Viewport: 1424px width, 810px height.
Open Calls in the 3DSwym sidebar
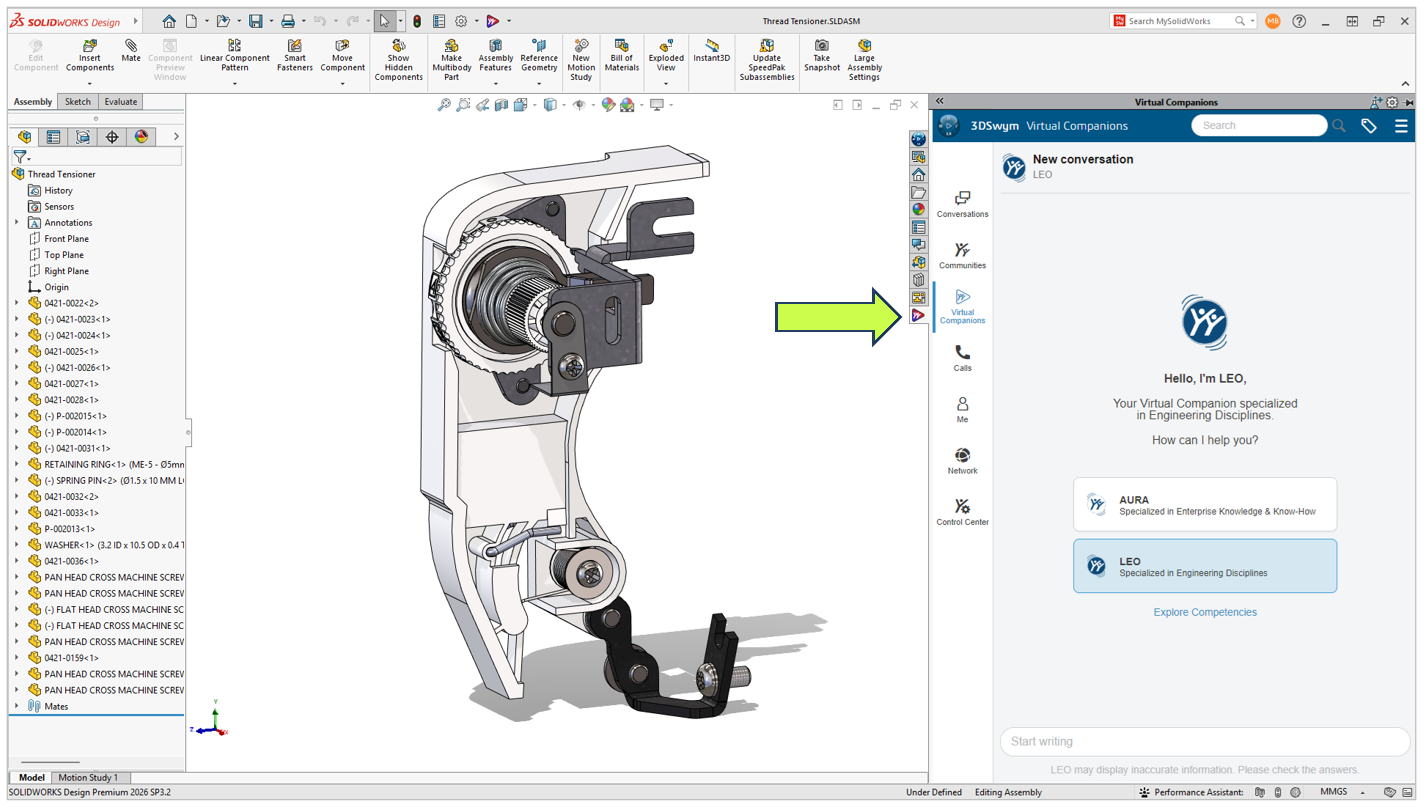point(962,358)
